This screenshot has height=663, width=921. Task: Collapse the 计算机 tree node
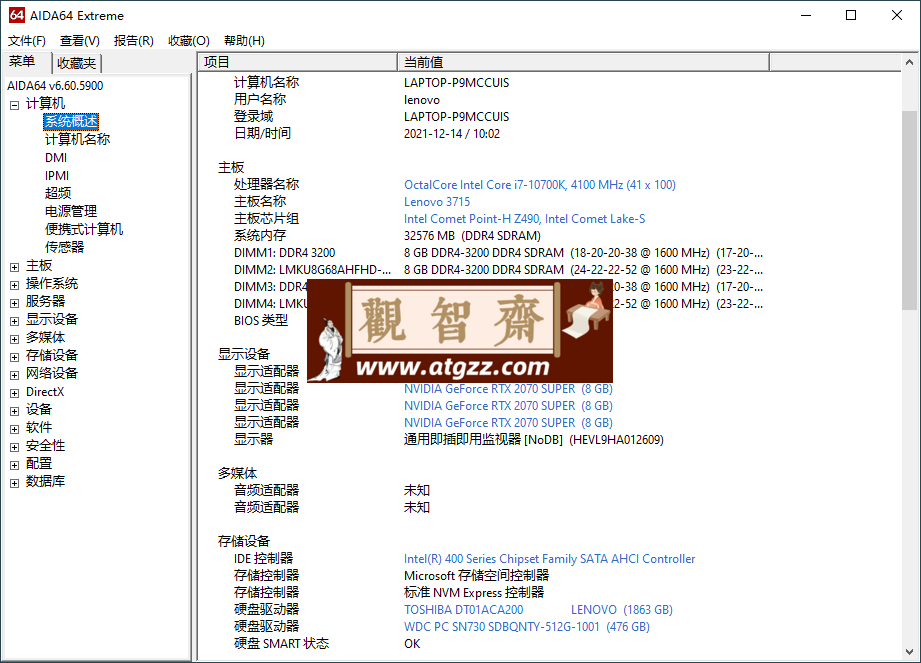click(15, 105)
